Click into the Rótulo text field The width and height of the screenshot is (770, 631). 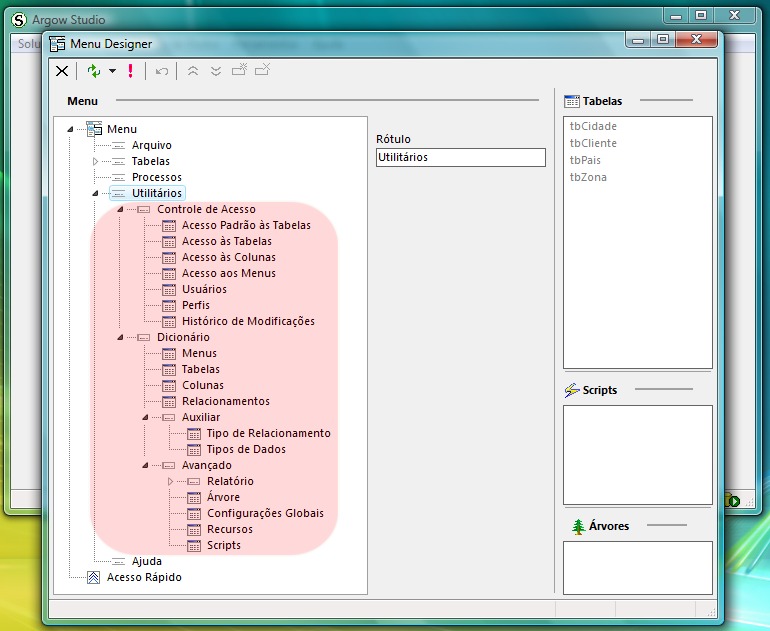[x=461, y=157]
